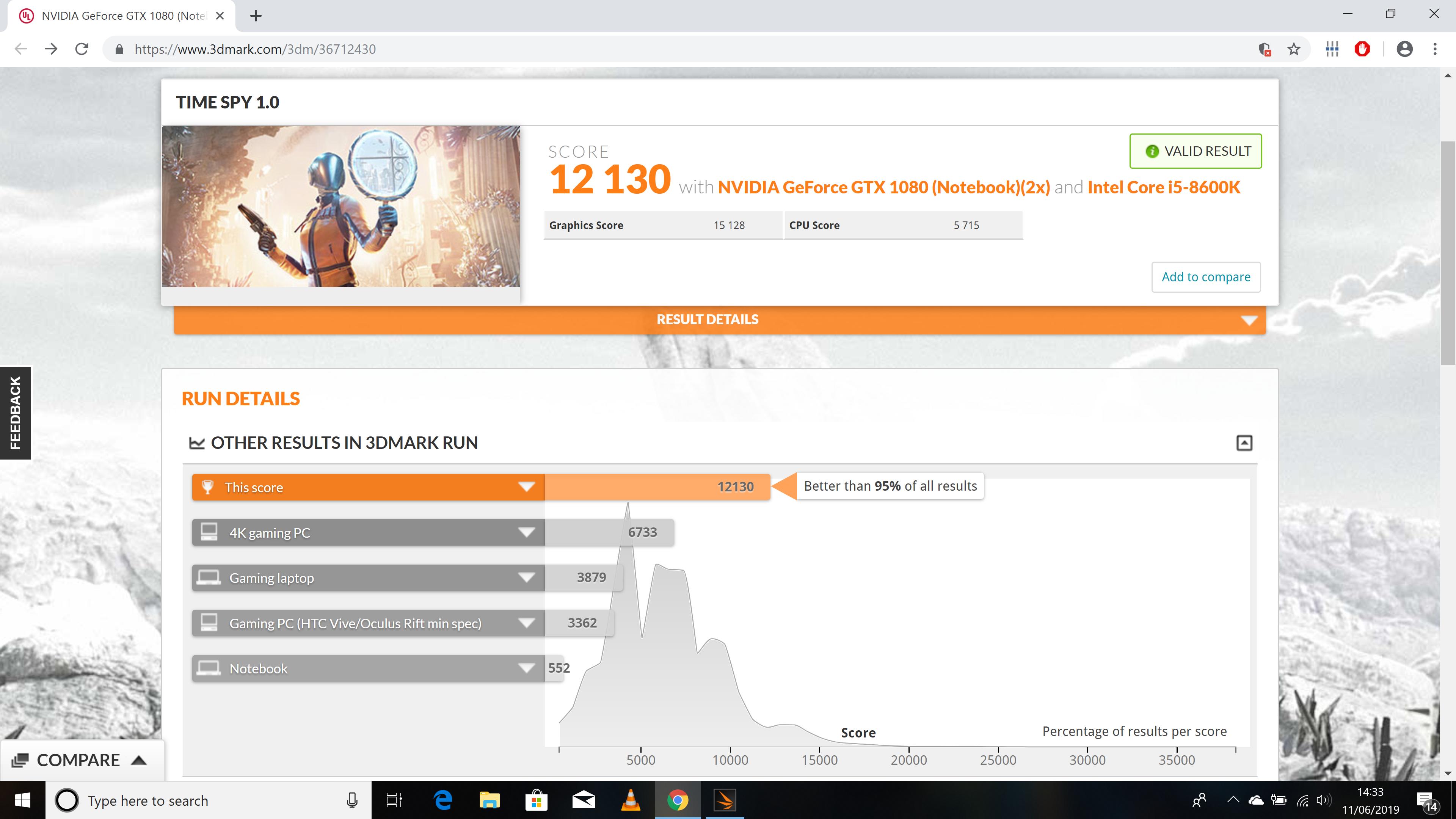
Task: Open the NVIDIA GeForce GTX 1080 (Notebook) link
Action: tap(883, 187)
